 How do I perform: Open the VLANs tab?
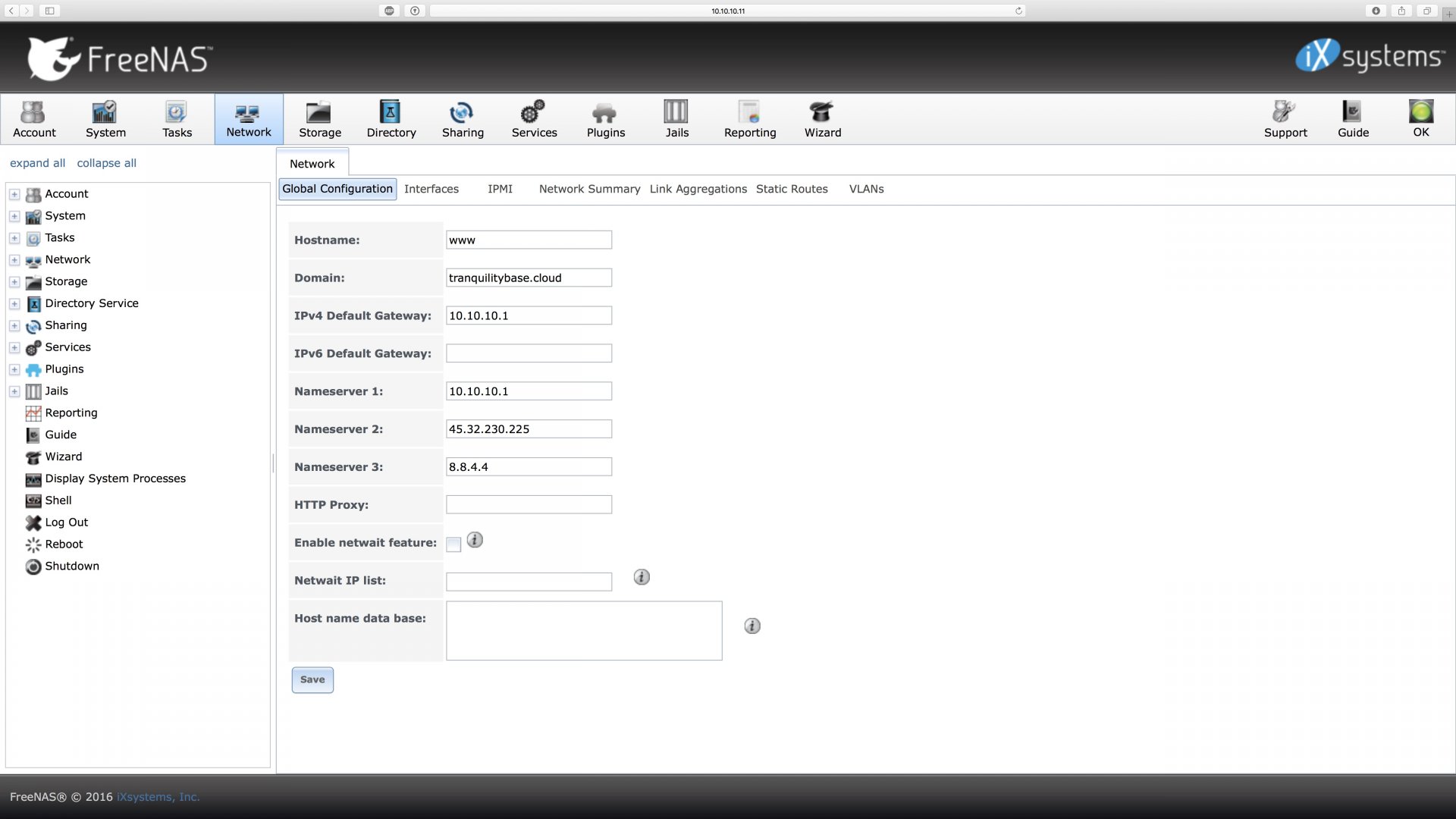(866, 189)
